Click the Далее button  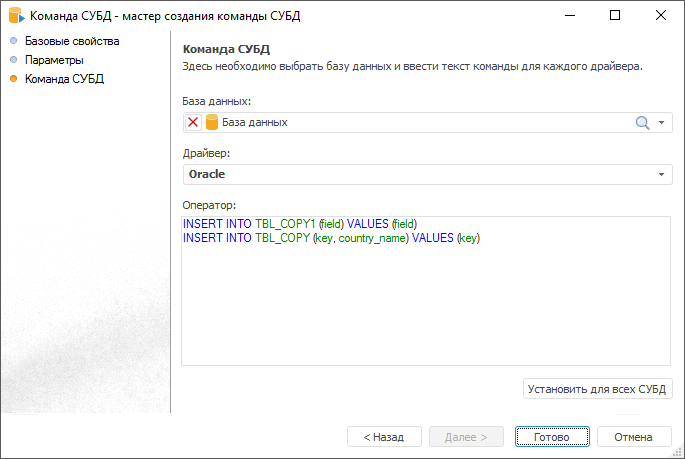click(465, 437)
